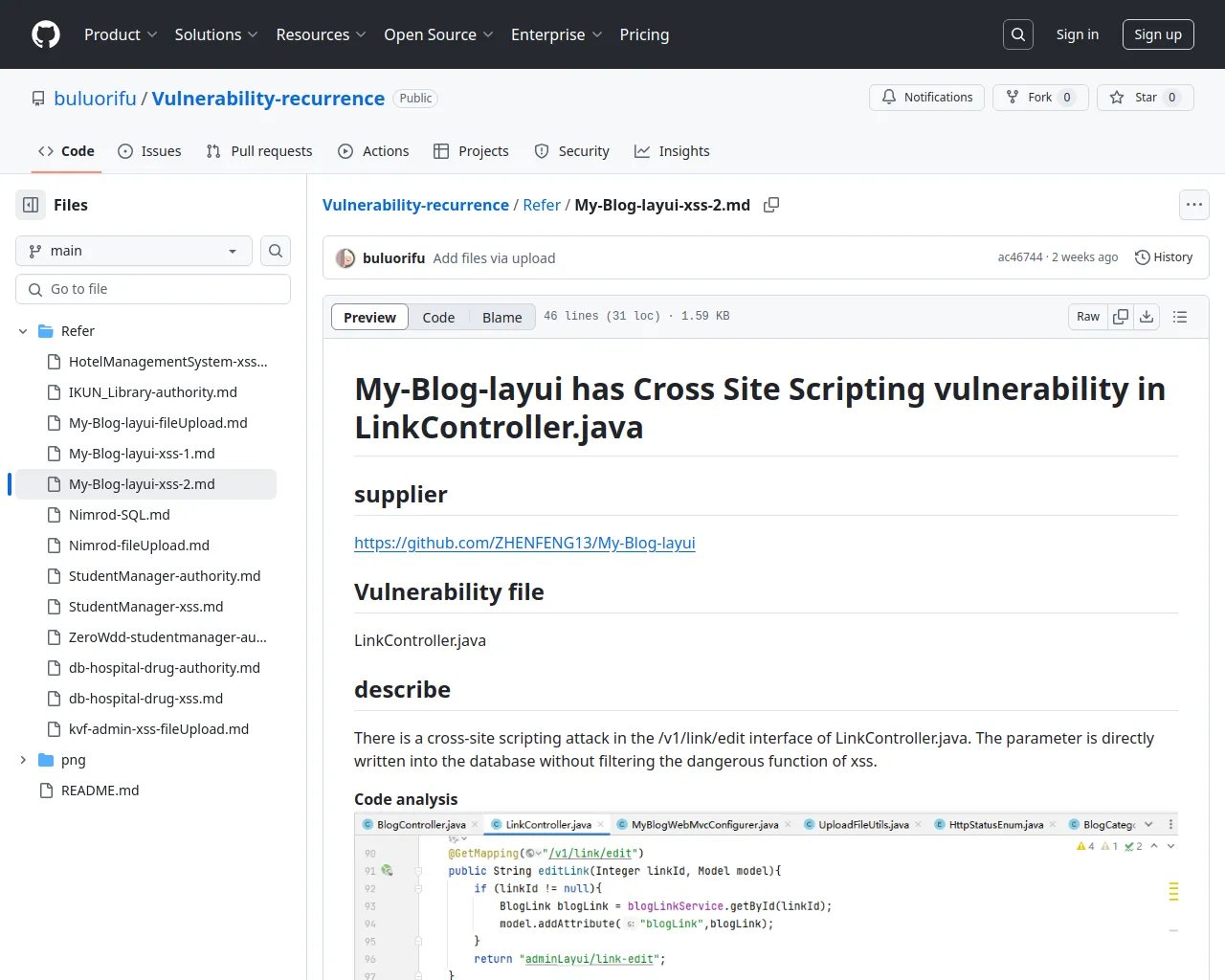
Task: Copy raw file contents icon
Action: pyautogui.click(x=1121, y=317)
